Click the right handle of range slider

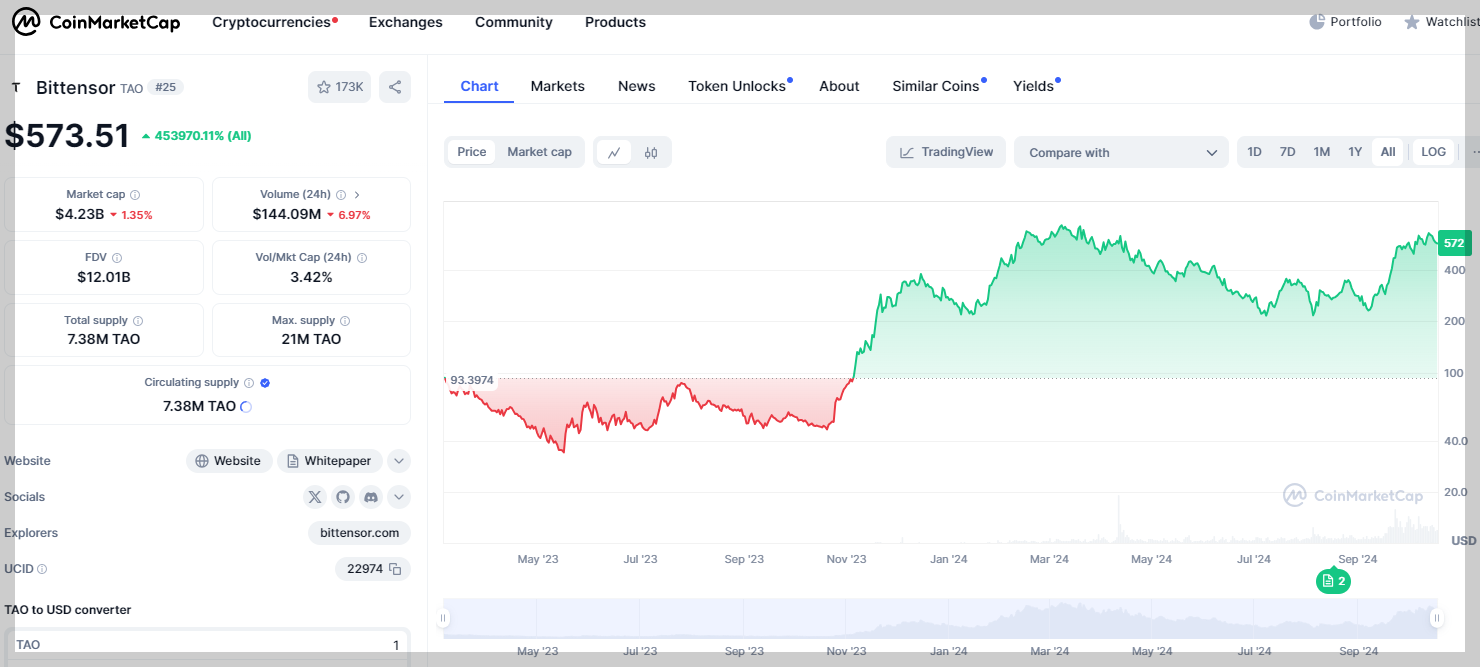pyautogui.click(x=1437, y=619)
